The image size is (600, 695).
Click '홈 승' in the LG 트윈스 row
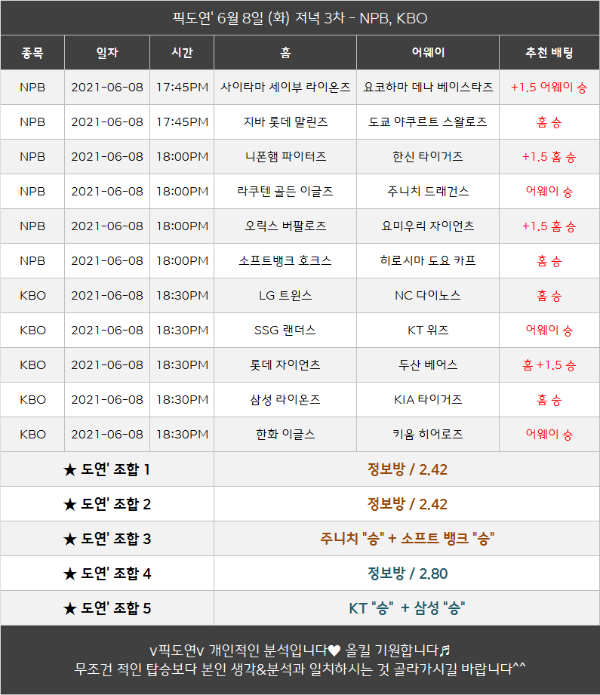click(549, 296)
